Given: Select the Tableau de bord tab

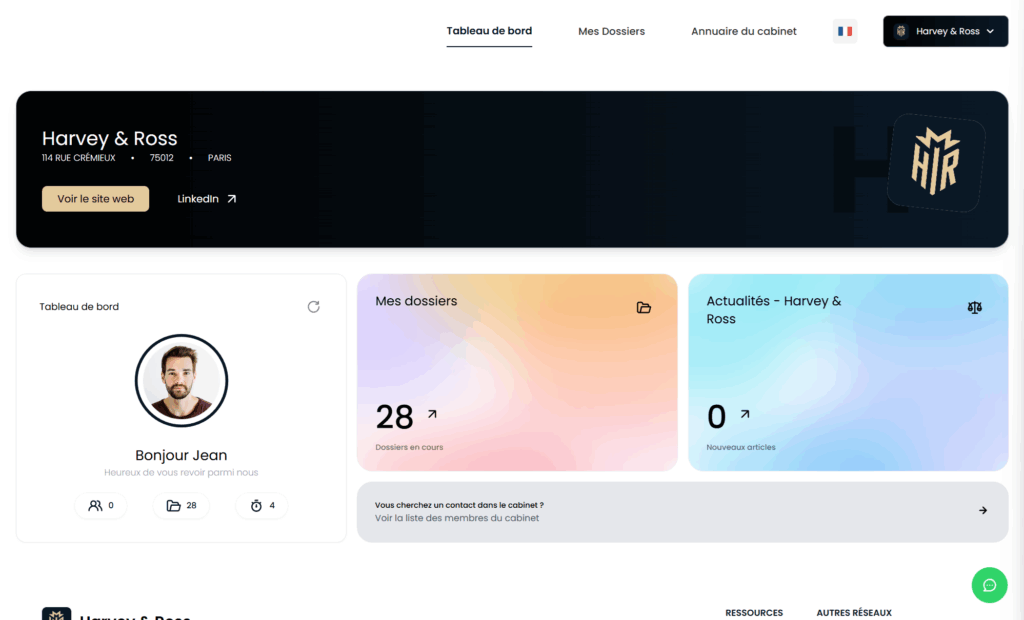Looking at the screenshot, I should point(489,31).
